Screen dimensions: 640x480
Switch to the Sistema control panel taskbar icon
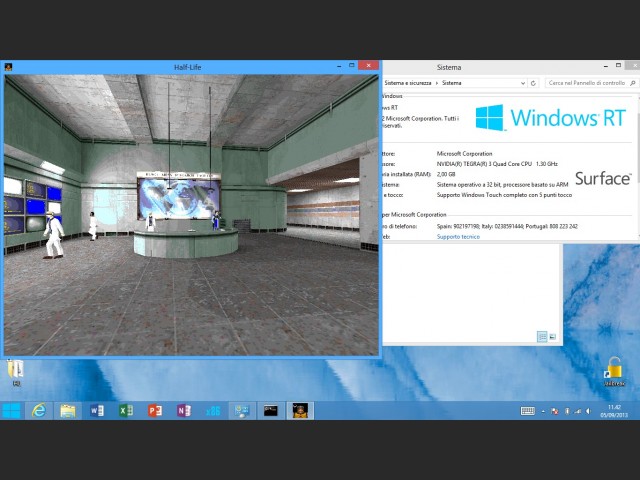point(242,411)
